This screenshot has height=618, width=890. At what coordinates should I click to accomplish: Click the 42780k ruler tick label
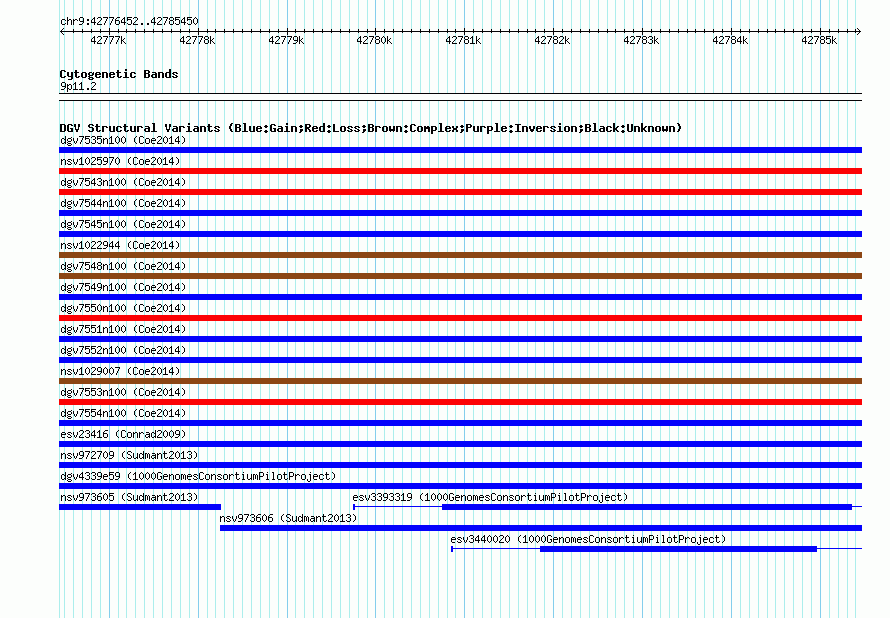click(374, 40)
